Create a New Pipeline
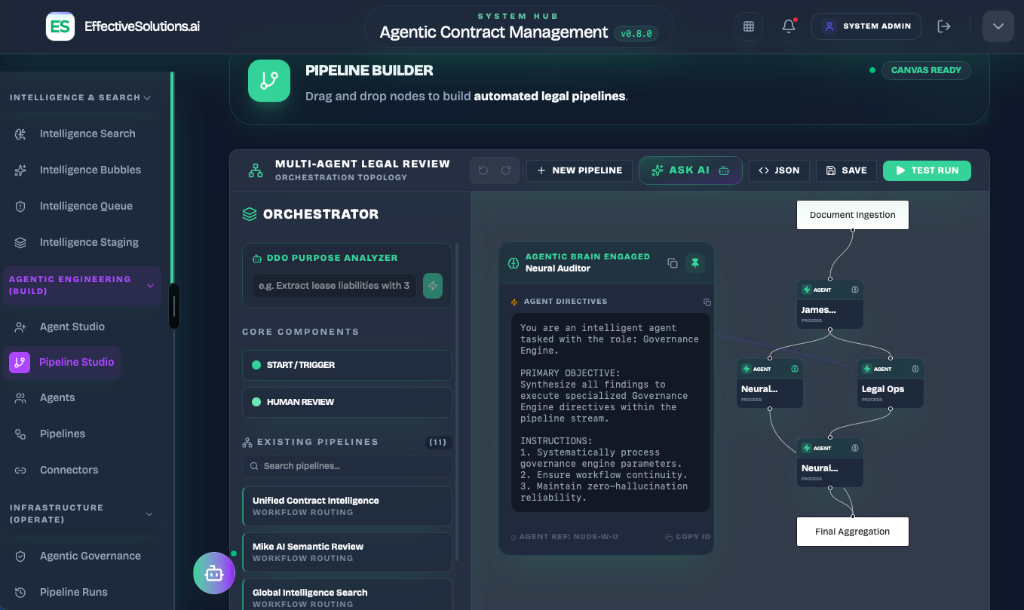This screenshot has height=610, width=1024. 579,170
